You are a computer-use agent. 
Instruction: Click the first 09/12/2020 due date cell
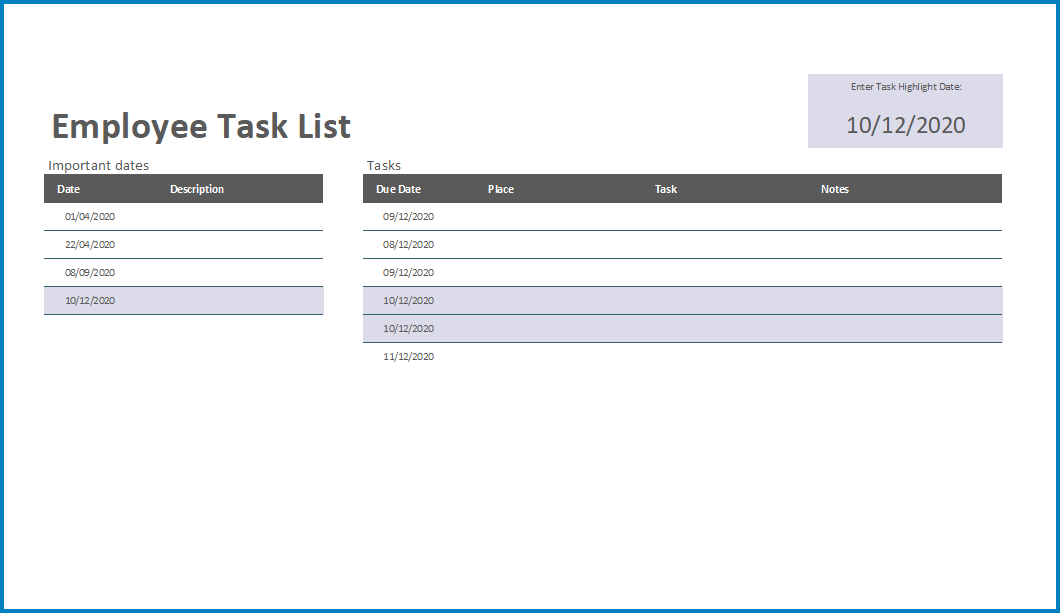click(x=409, y=216)
